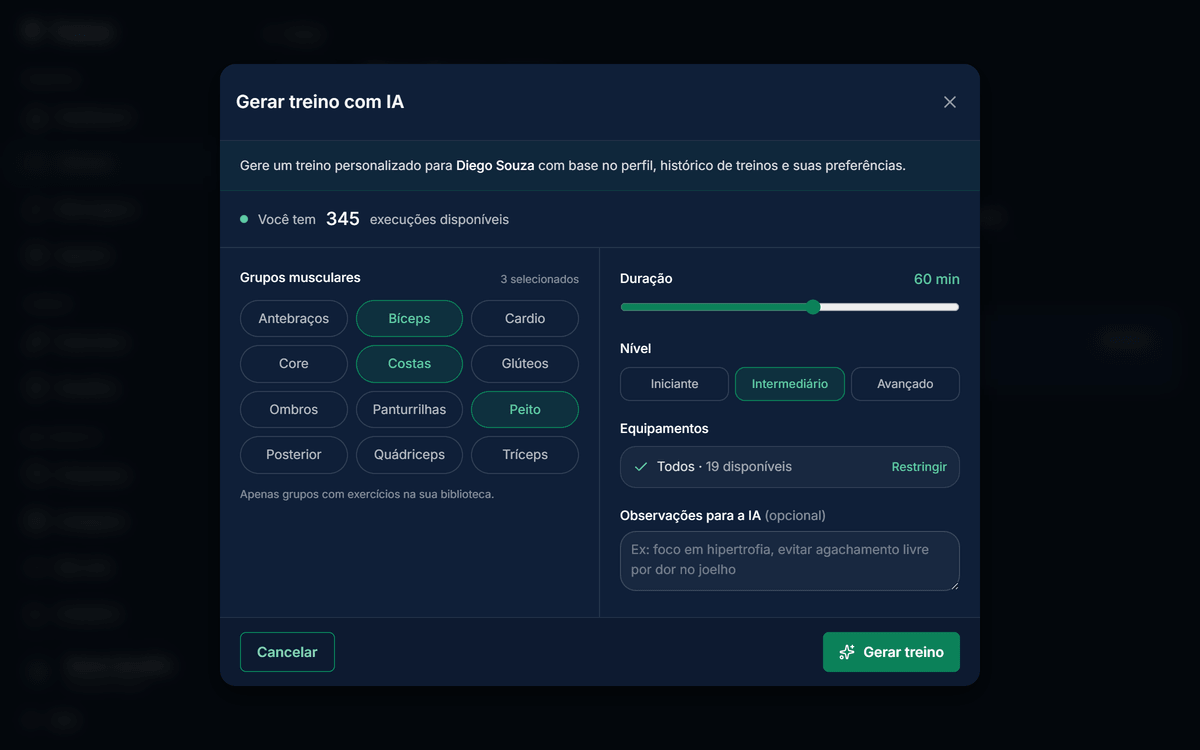This screenshot has height=750, width=1200.
Task: Click the Duração slider thumb
Action: (x=813, y=307)
